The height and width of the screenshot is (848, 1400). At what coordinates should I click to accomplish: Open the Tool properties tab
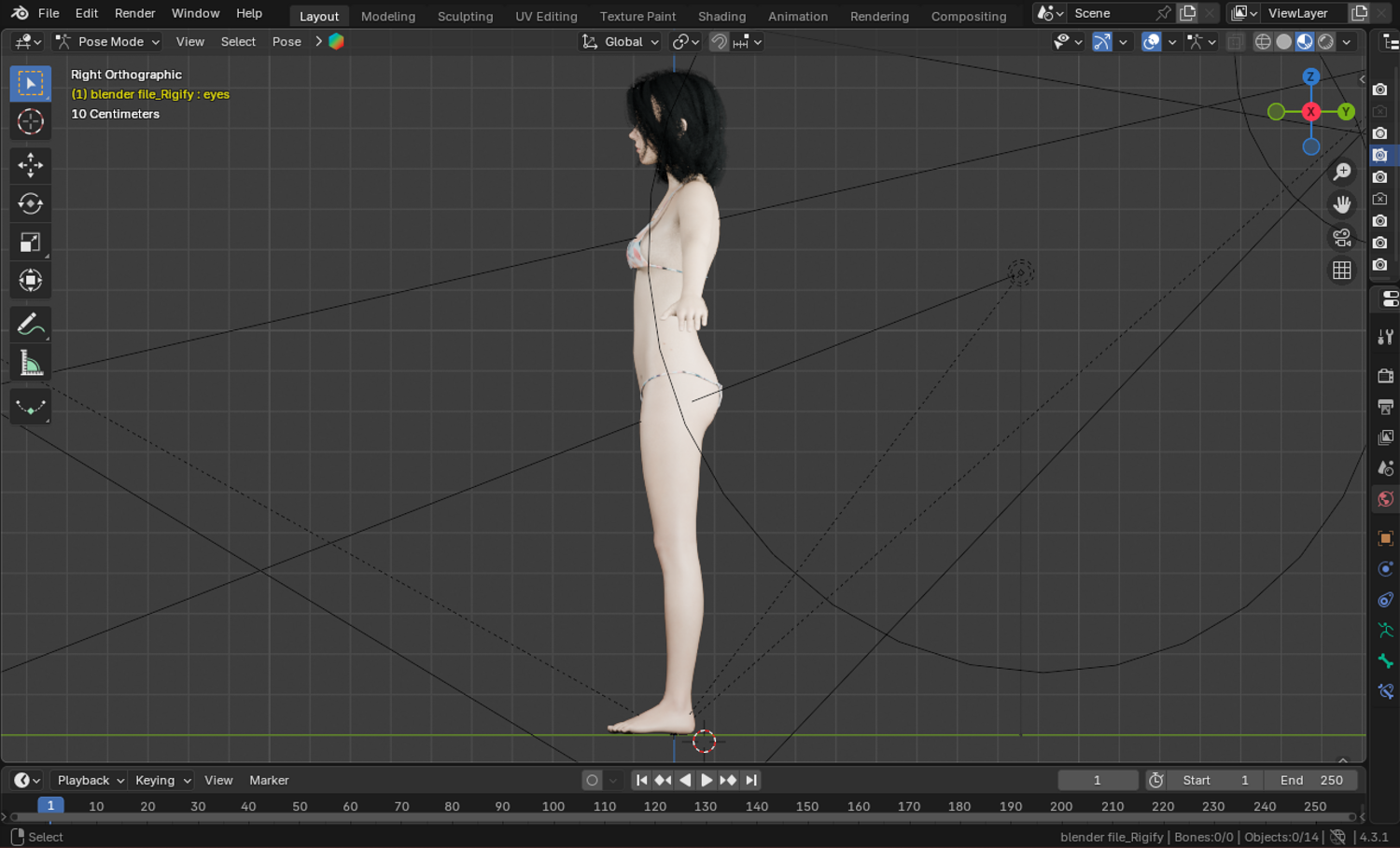tap(1386, 337)
